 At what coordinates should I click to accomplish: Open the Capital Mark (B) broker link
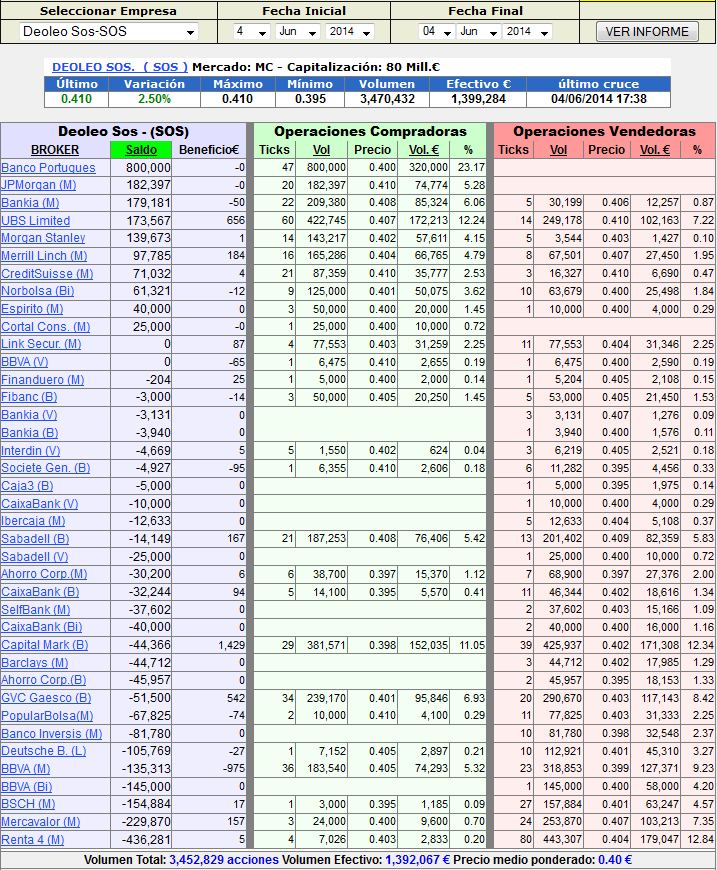[x=45, y=645]
